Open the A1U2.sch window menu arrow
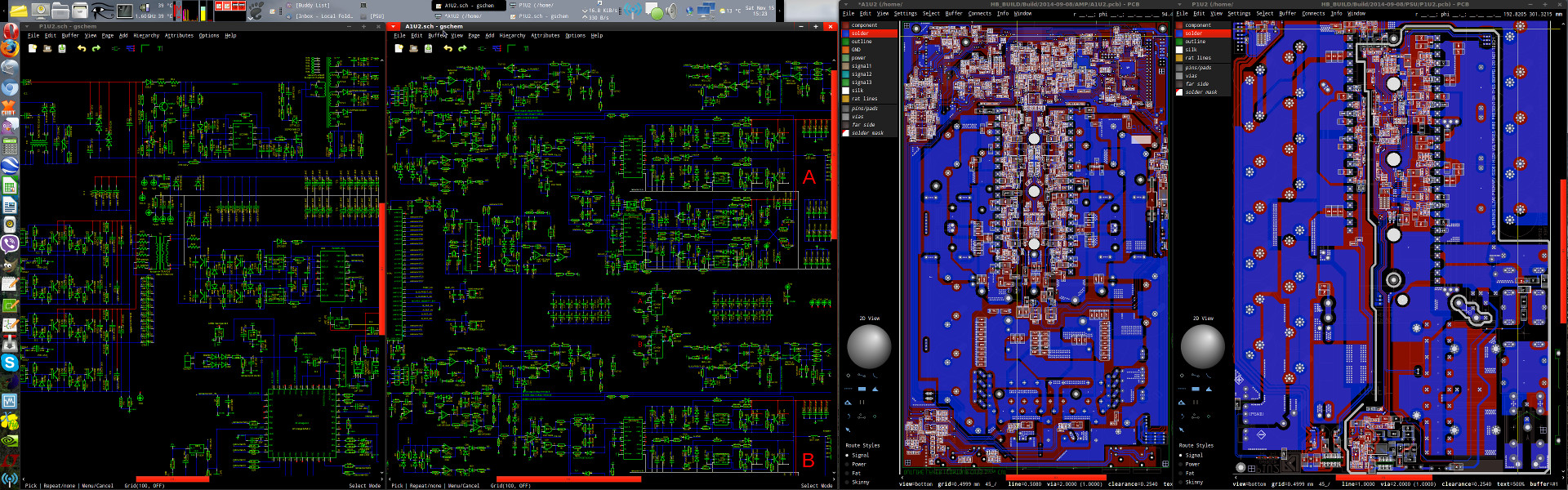1568x490 pixels. (394, 26)
